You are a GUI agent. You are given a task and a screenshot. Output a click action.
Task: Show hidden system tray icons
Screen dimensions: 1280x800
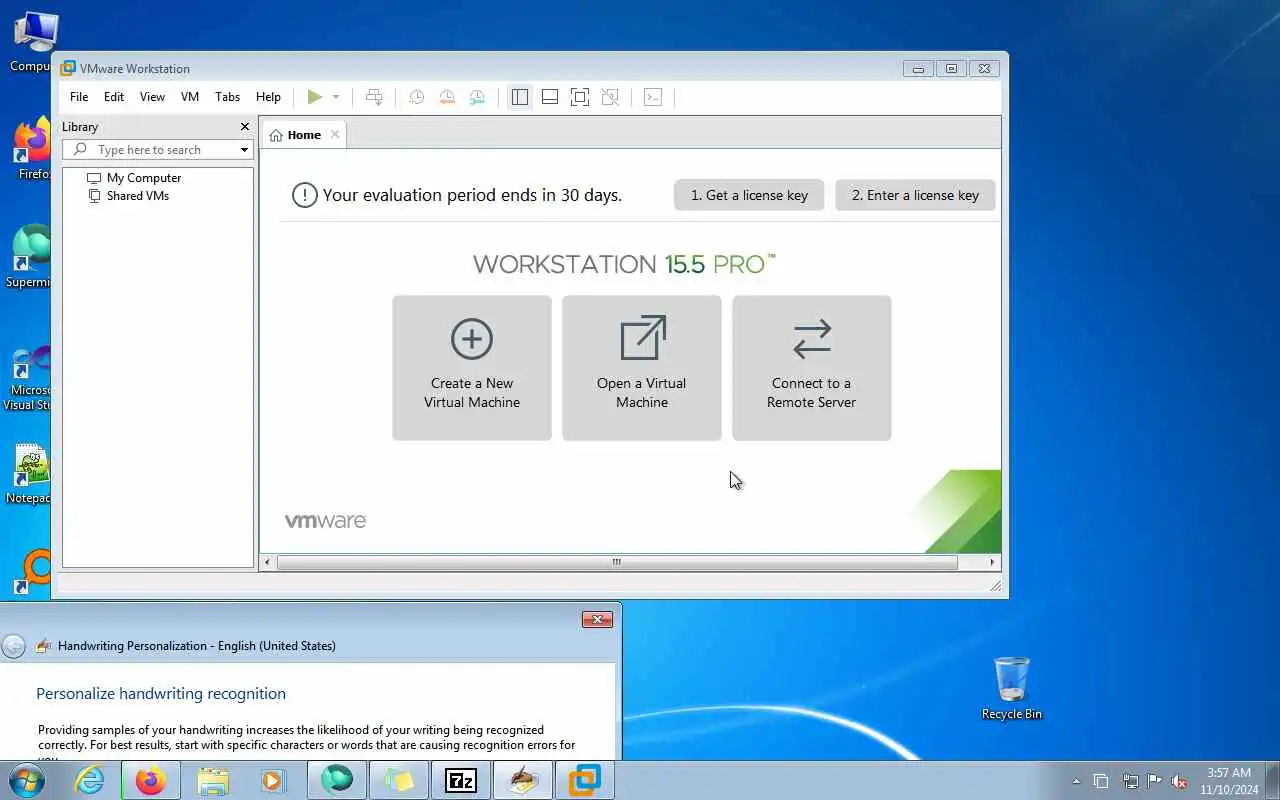(1076, 781)
